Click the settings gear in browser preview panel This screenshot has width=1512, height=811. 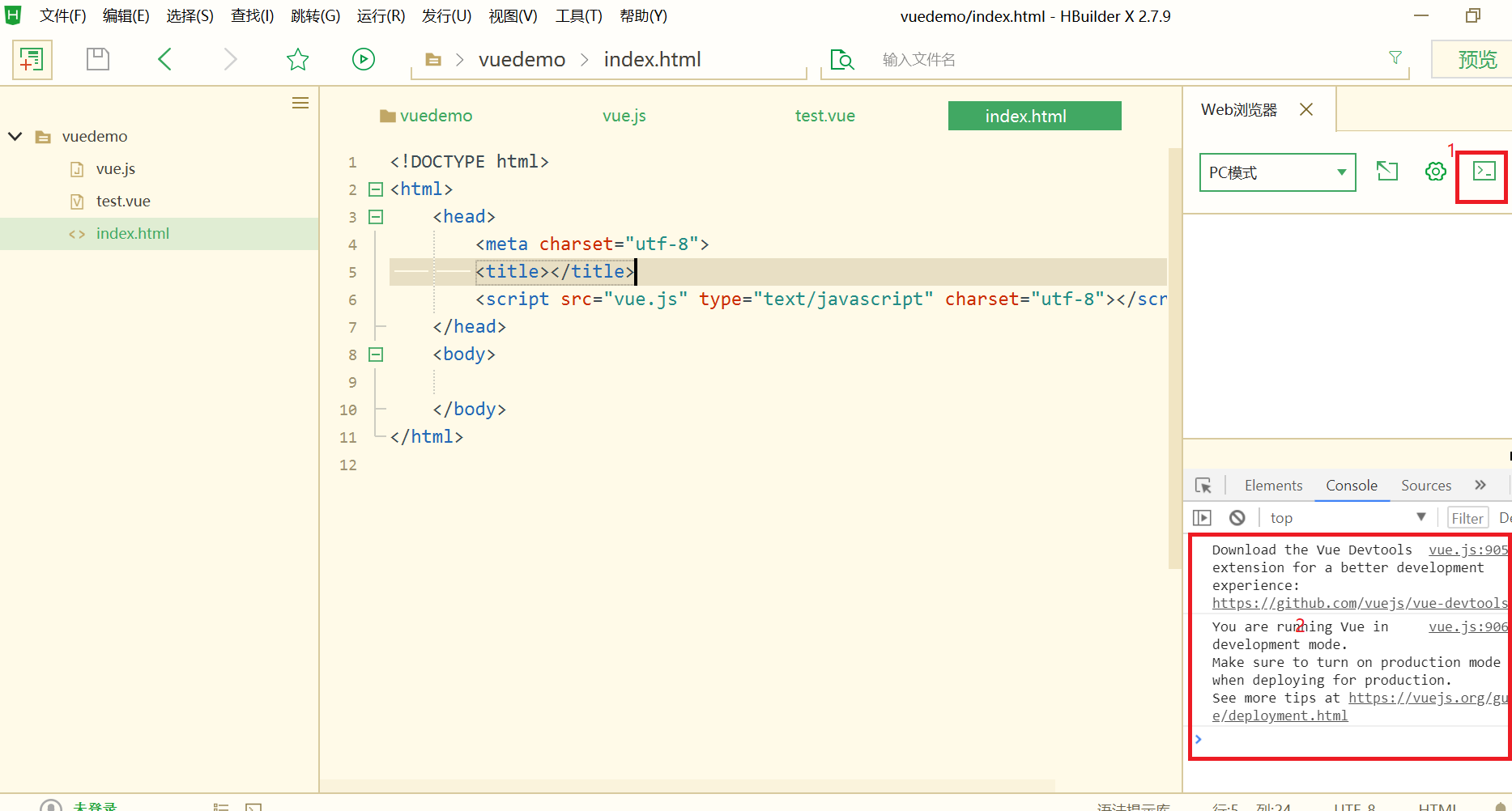1434,172
